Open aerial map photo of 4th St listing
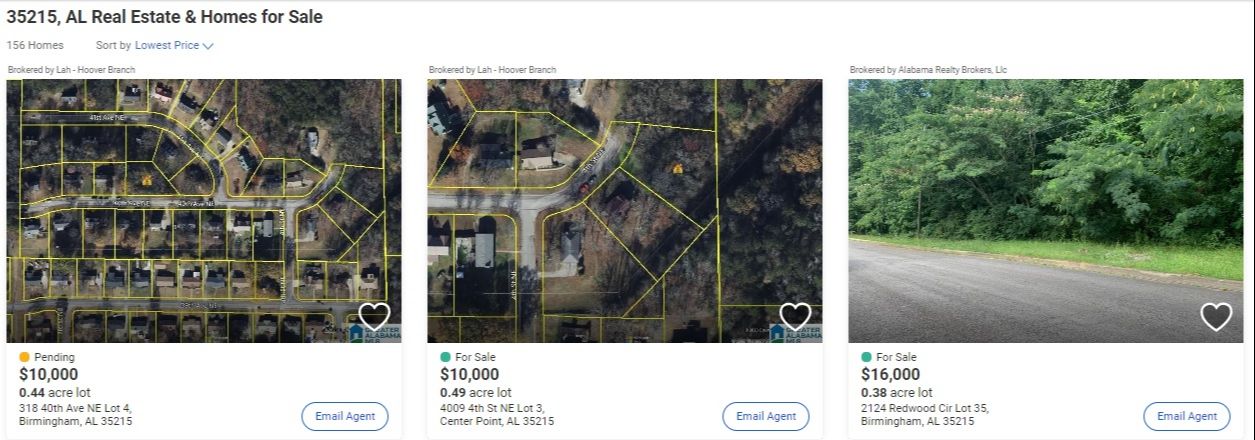The width and height of the screenshot is (1255, 440). tap(625, 211)
